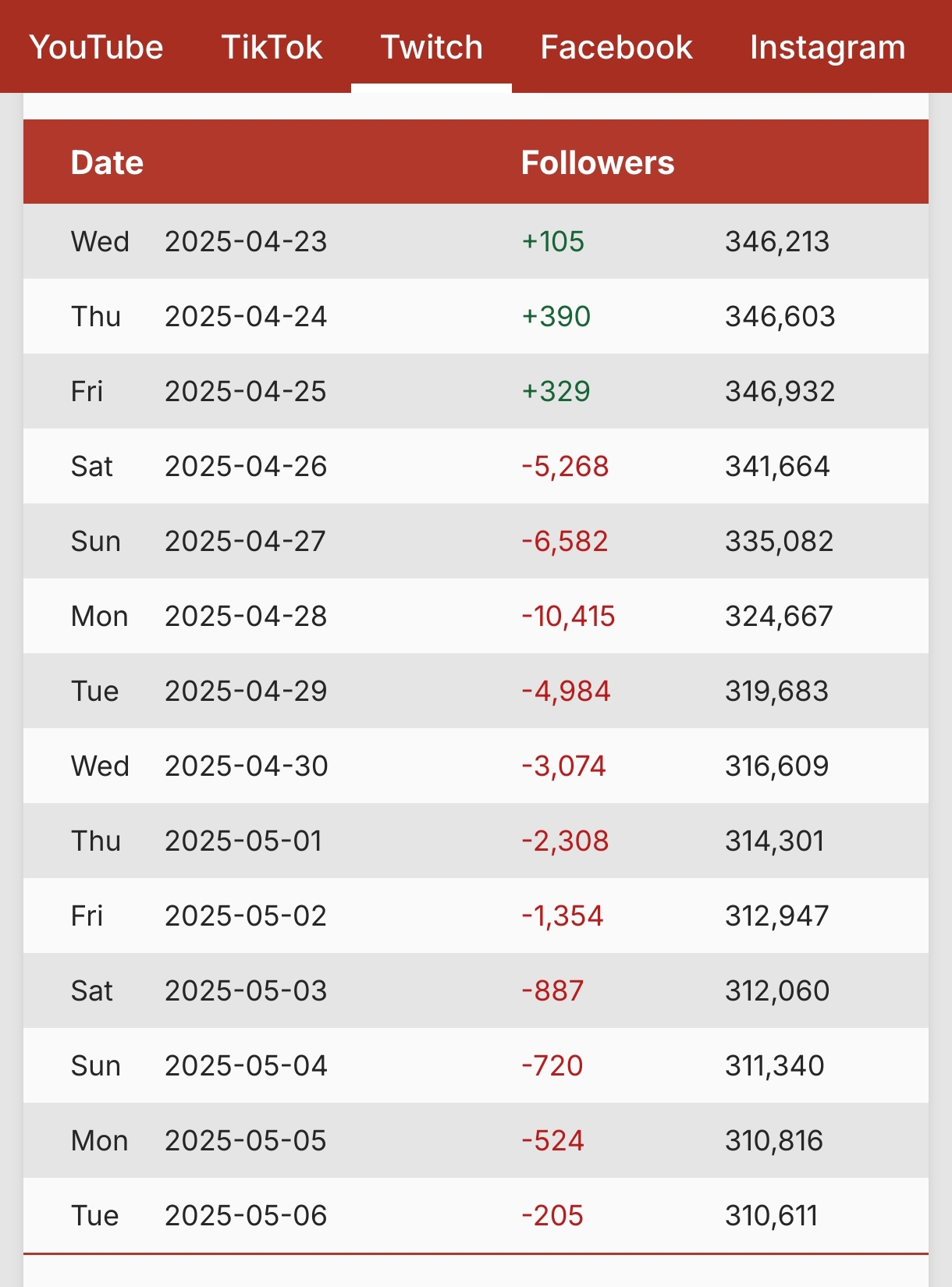Select the Fri 2025-05-02 row
Viewport: 952px width, 1287px height.
coord(476,915)
